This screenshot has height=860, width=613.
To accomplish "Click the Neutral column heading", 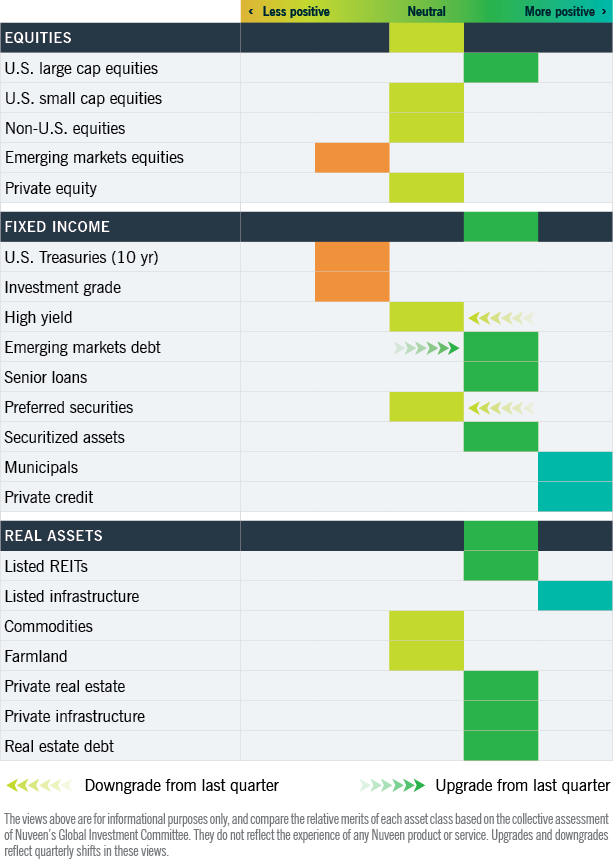I will (x=426, y=12).
